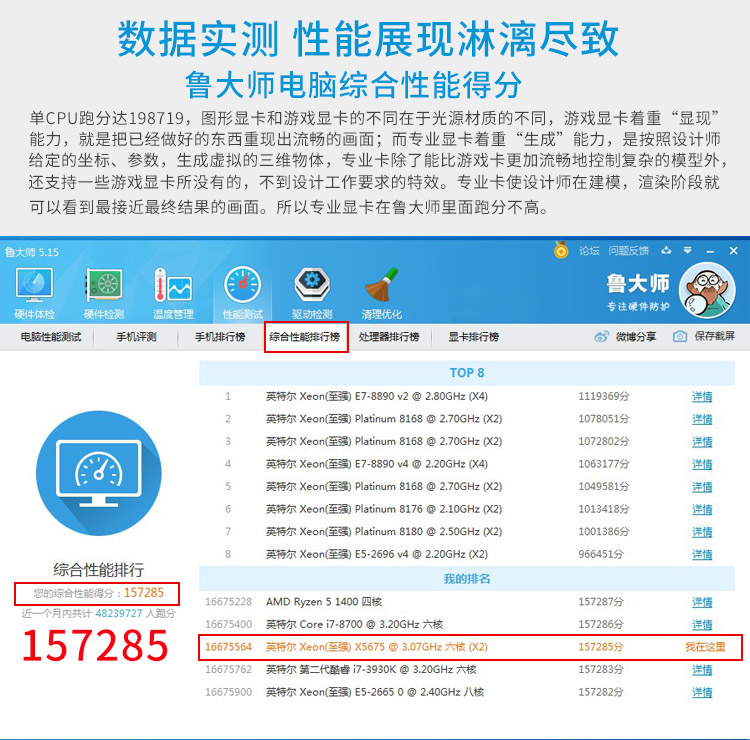Open the title bar dropdown menu arrow
This screenshot has height=740, width=750.
(687, 250)
